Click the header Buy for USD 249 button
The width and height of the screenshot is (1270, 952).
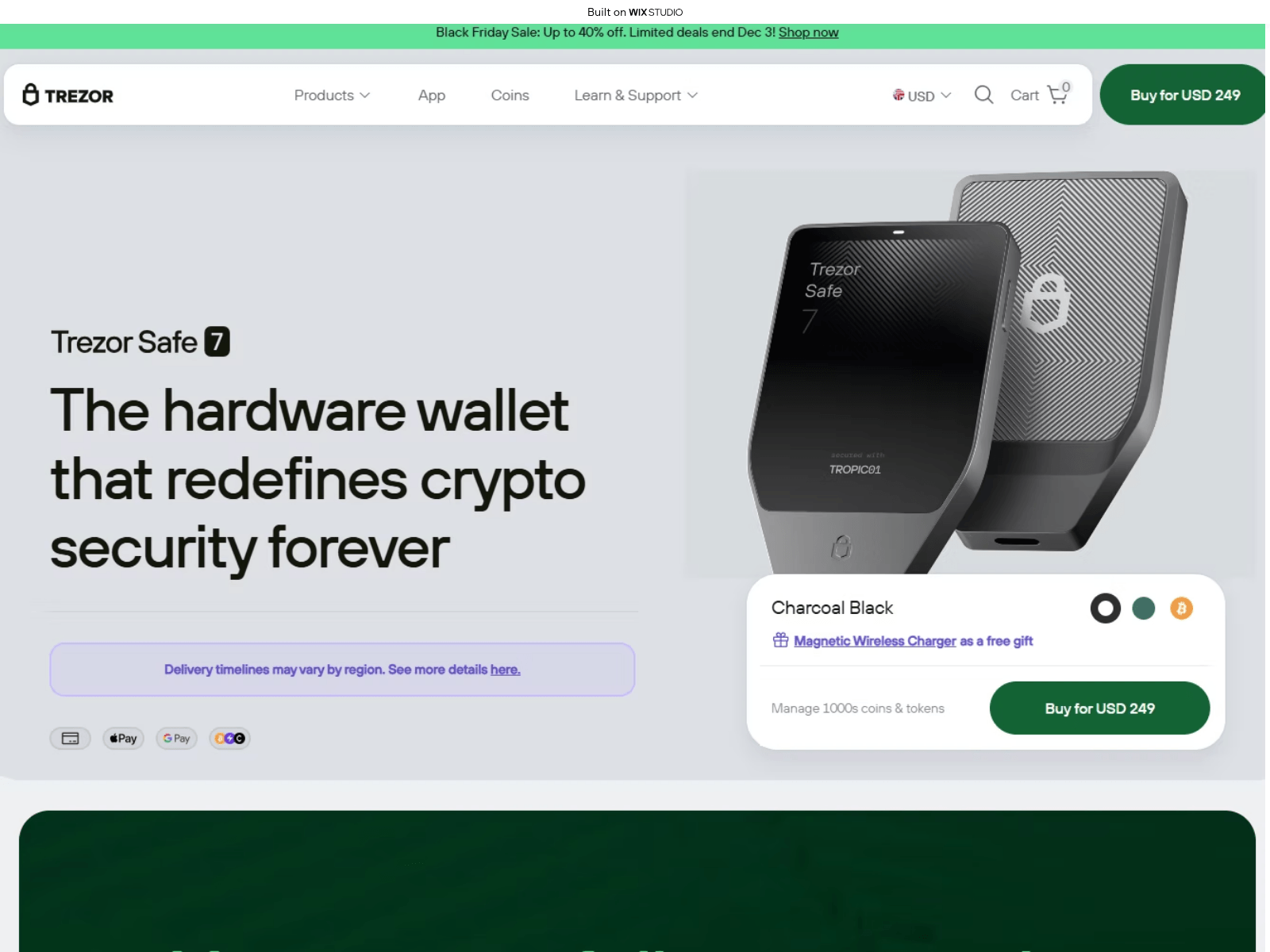(1184, 95)
